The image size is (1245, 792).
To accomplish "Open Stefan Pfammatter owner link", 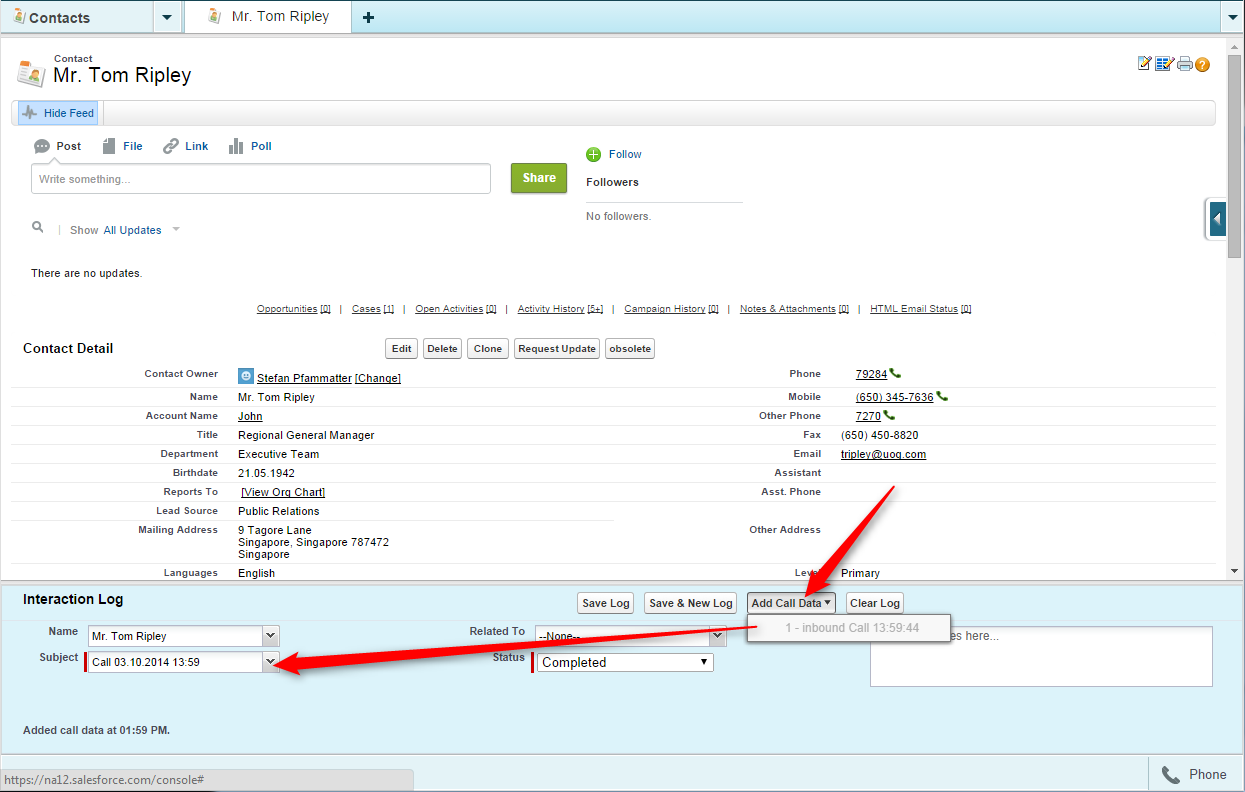I will click(x=304, y=378).
